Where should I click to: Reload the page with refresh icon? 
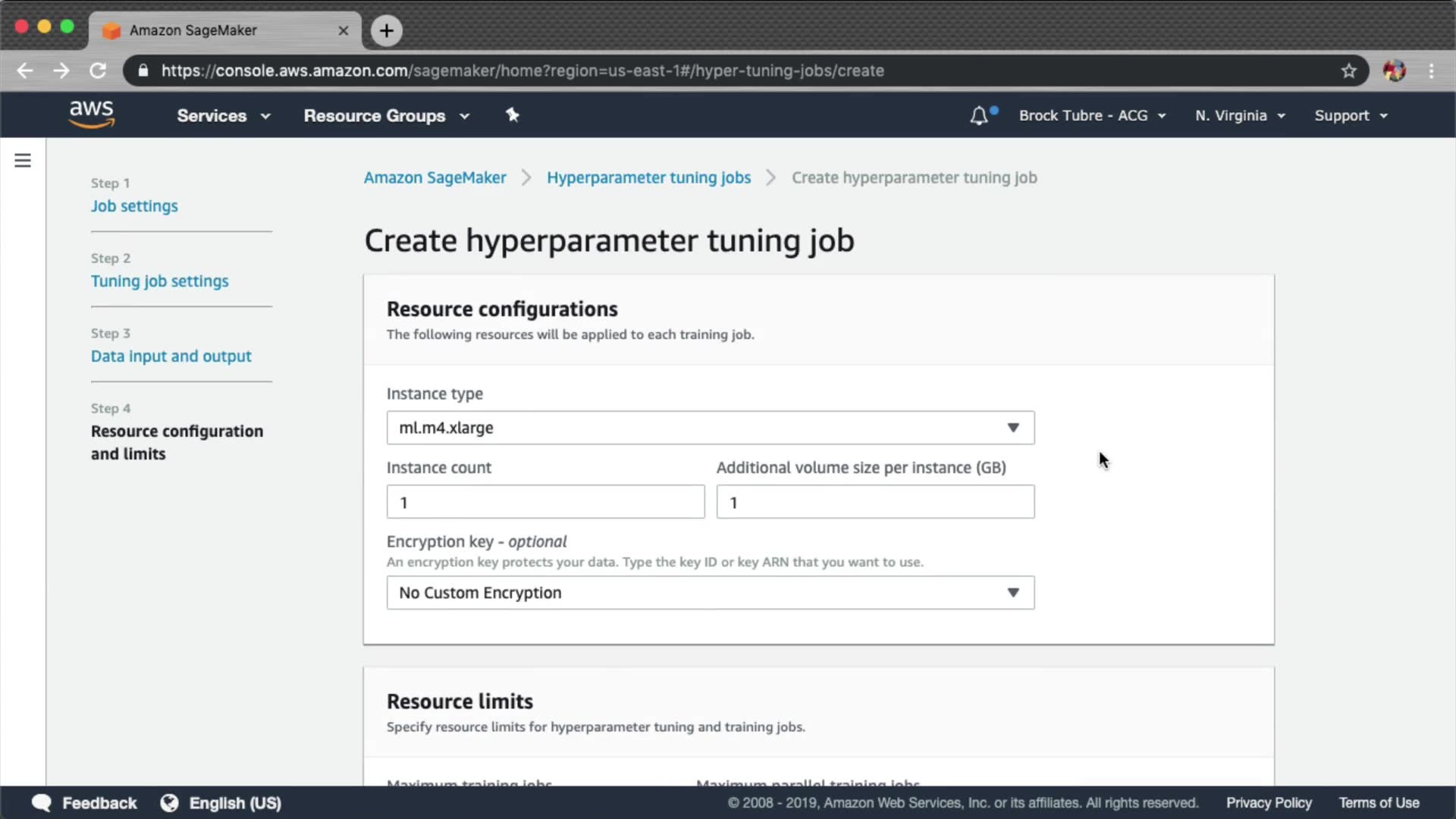[98, 71]
